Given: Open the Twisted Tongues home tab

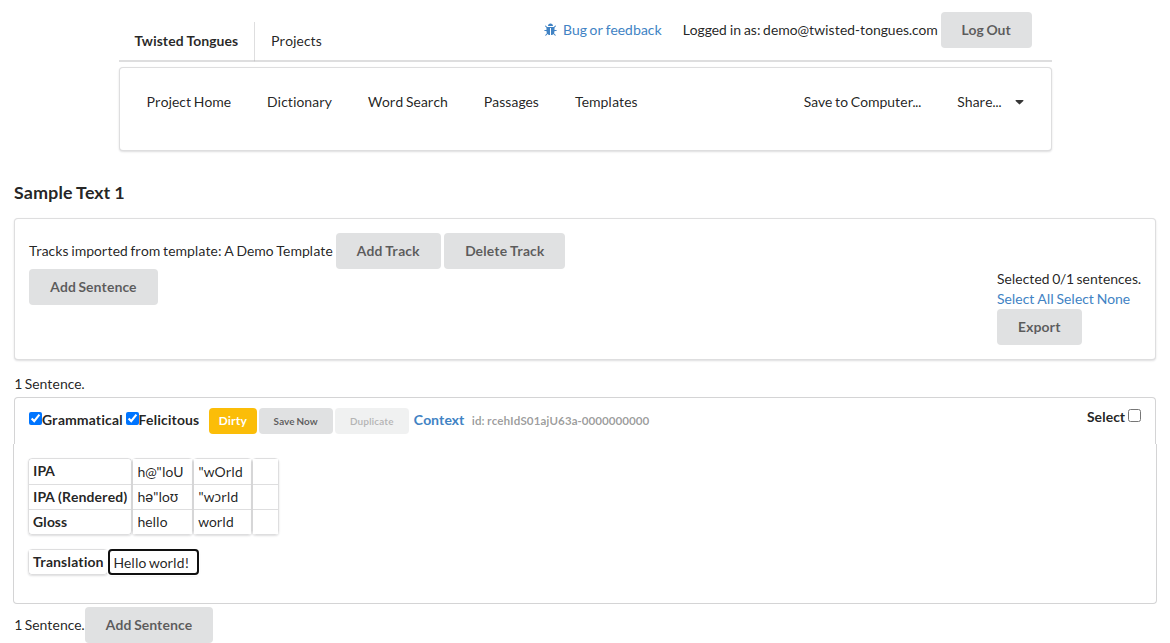Looking at the screenshot, I should point(186,41).
